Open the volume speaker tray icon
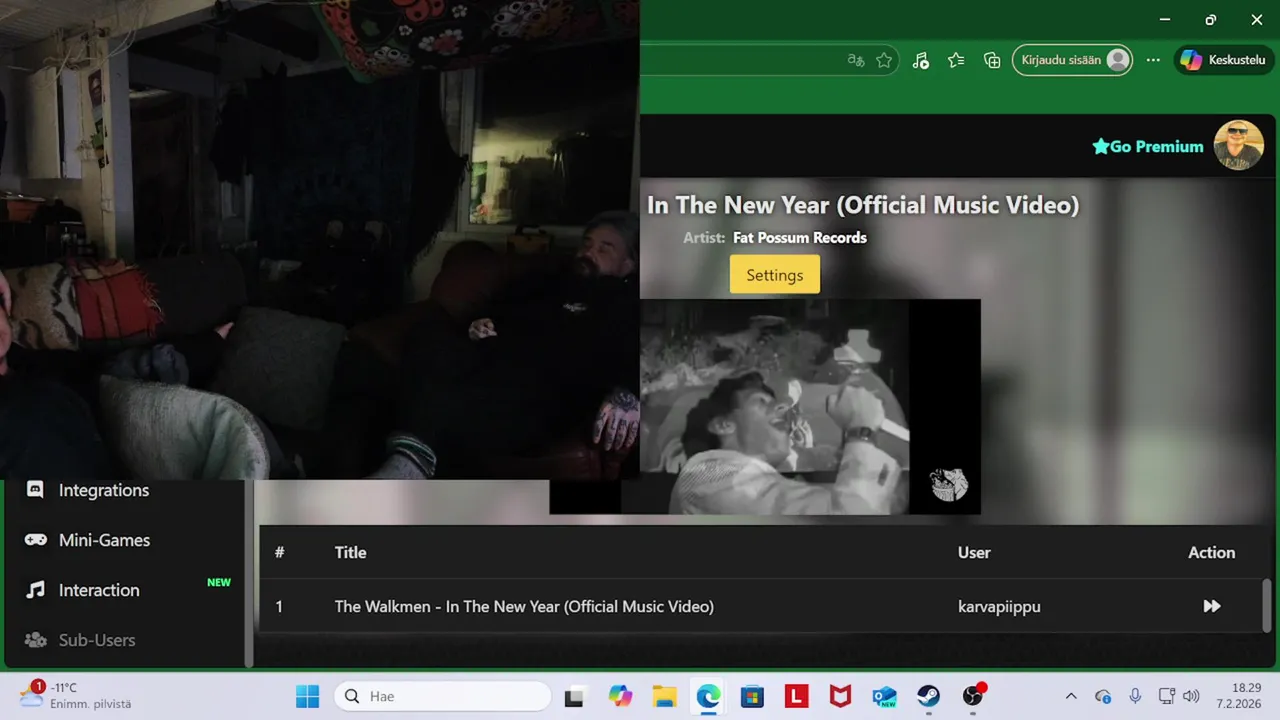This screenshot has width=1280, height=720. tap(1190, 696)
